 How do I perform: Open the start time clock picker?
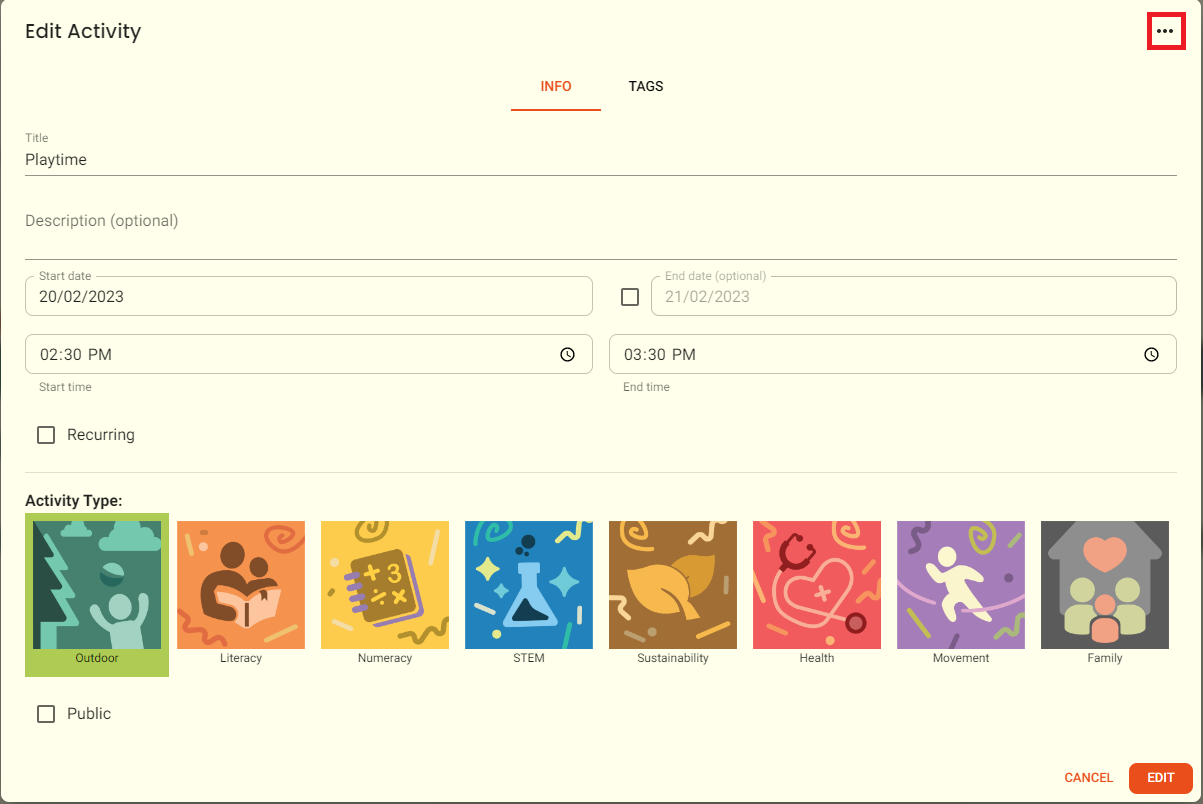pyautogui.click(x=567, y=354)
